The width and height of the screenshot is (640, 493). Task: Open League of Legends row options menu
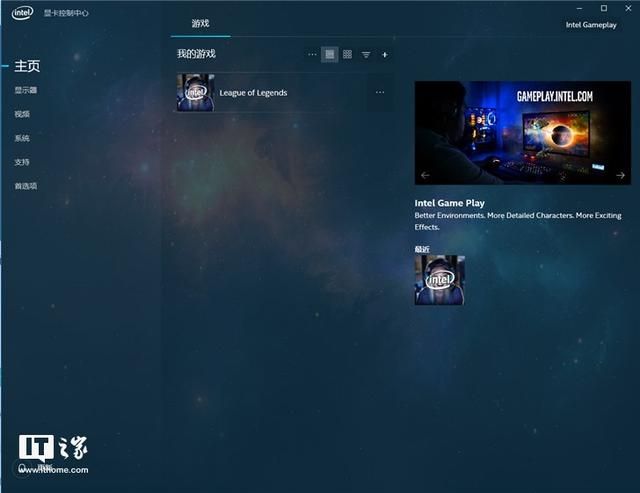(x=380, y=92)
